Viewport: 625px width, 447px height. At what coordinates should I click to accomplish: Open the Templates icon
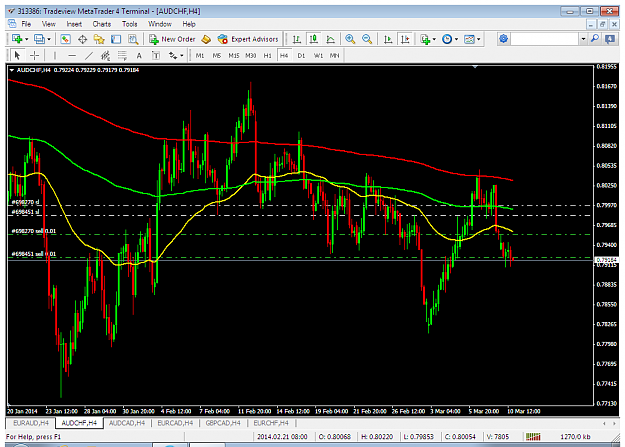(470, 39)
